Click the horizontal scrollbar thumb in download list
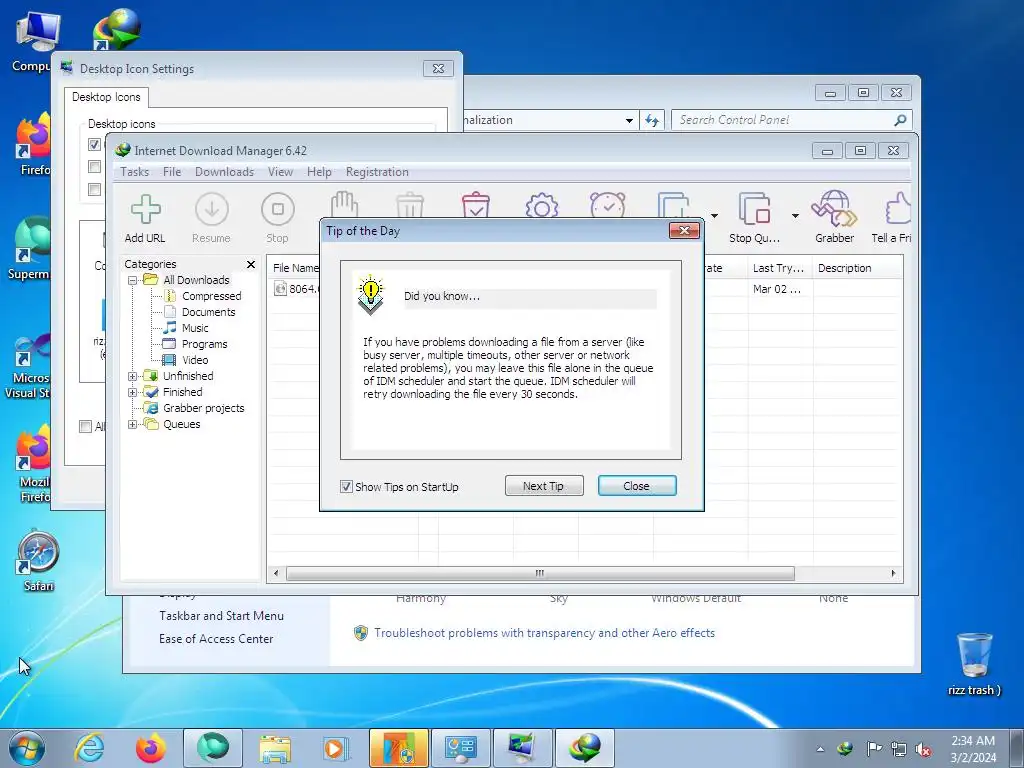The height and width of the screenshot is (768, 1024). click(x=540, y=573)
